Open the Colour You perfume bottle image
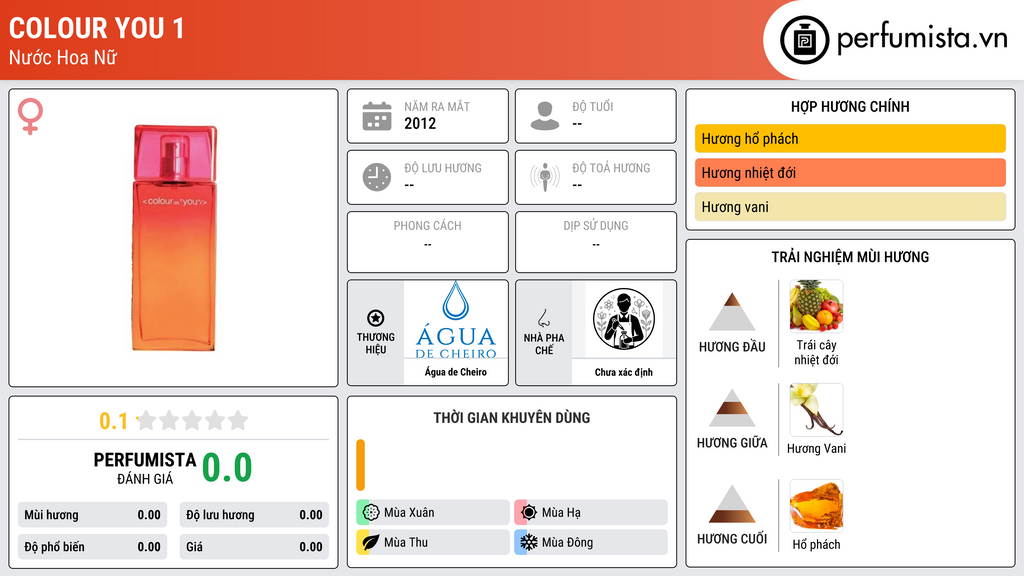Screen dimensions: 1024x576 coord(174,238)
